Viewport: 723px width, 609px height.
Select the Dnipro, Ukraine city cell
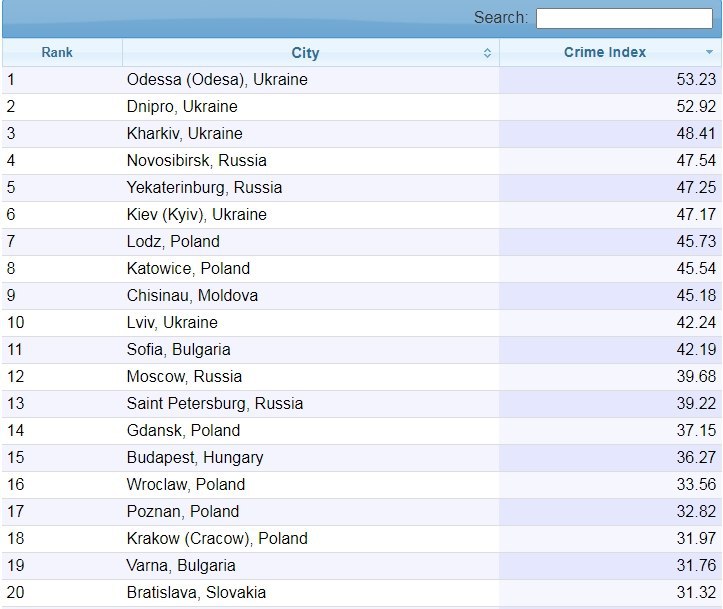click(311, 107)
